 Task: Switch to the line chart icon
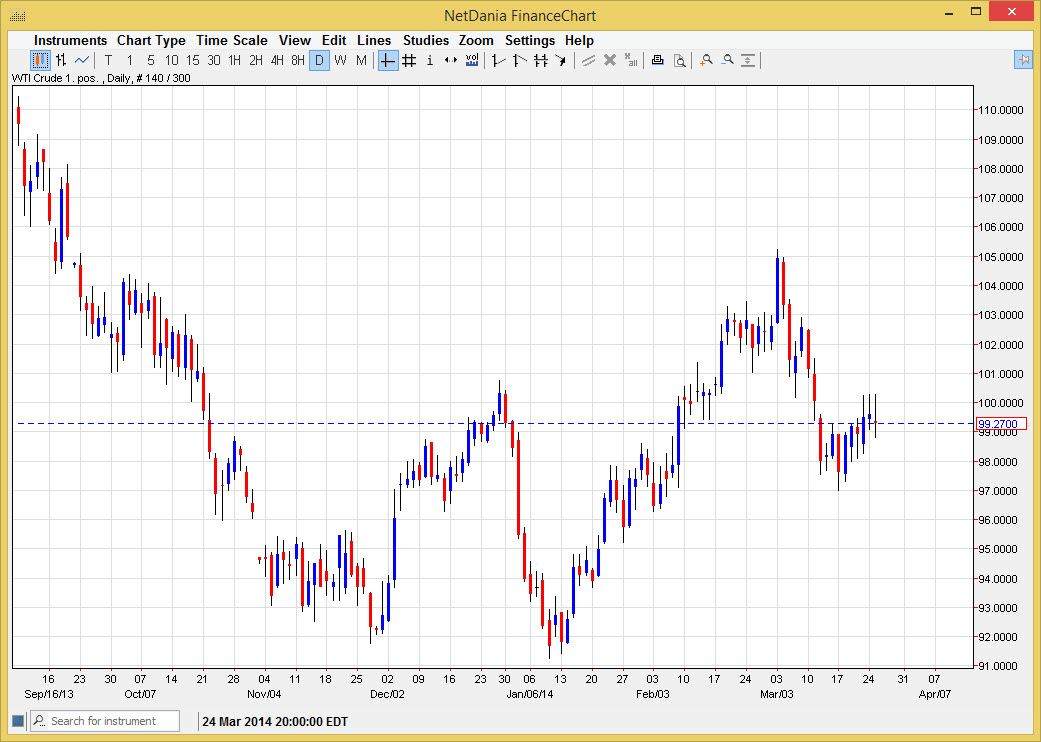[x=82, y=61]
